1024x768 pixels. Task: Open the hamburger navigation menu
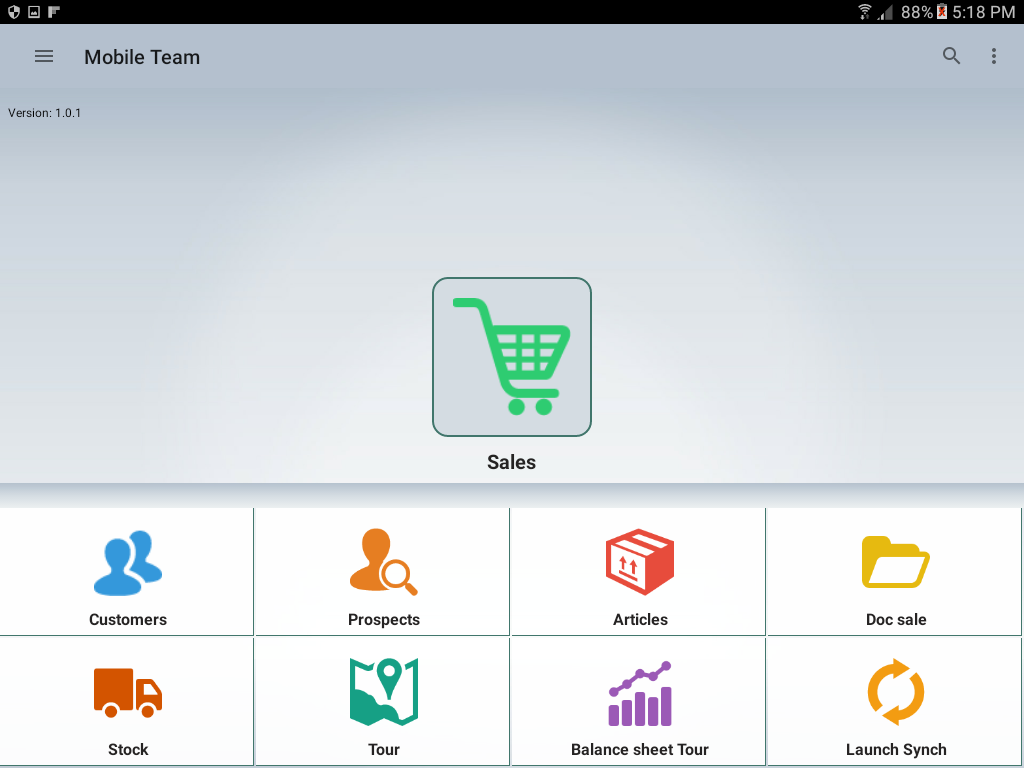click(44, 57)
